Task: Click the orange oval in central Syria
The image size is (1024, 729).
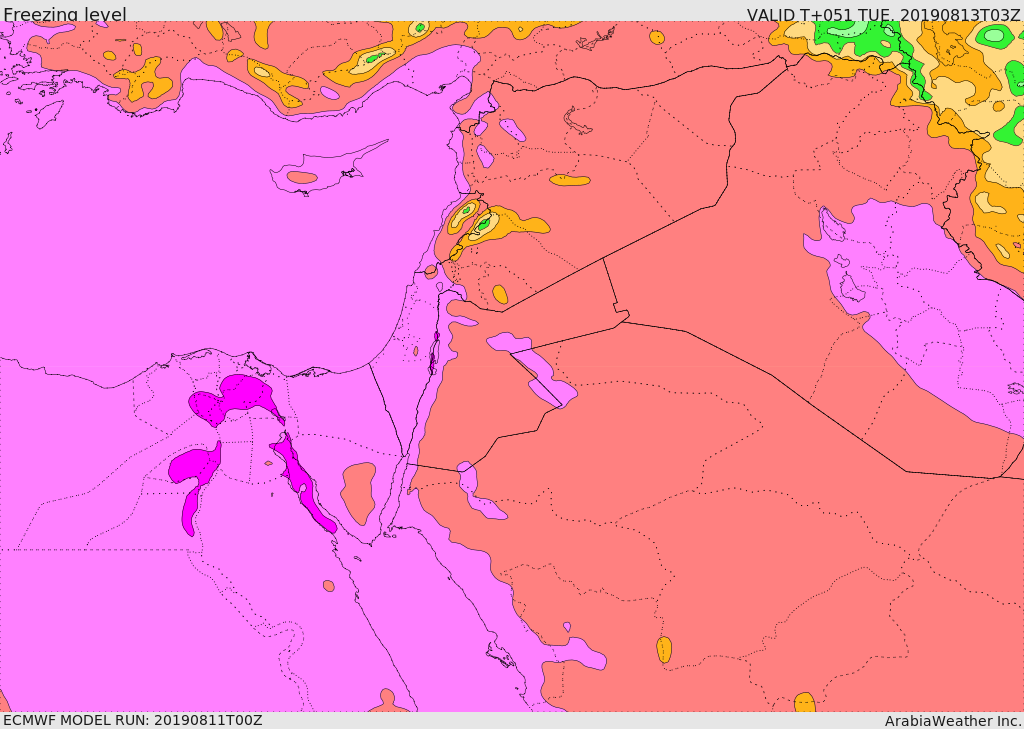Action: tap(570, 181)
